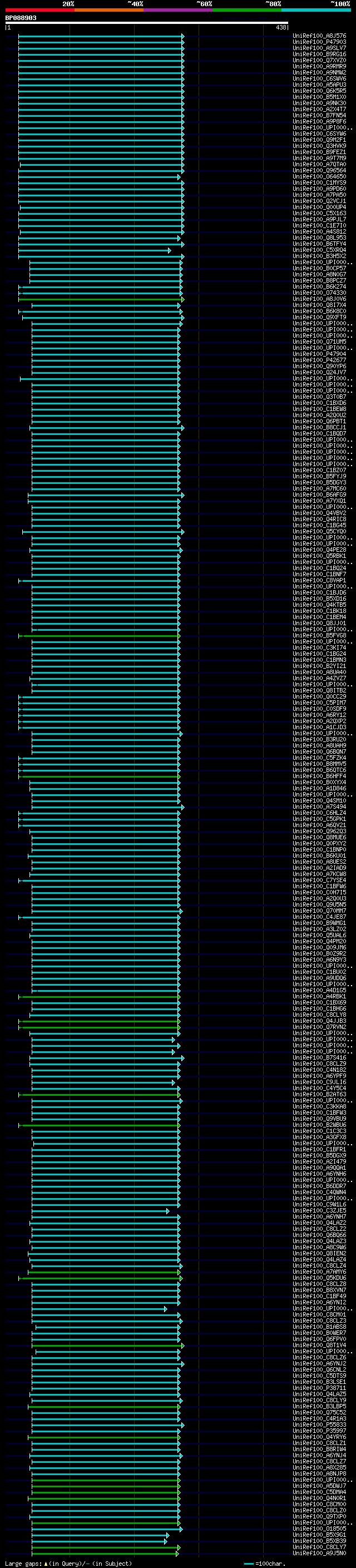Open hit UniRef100_A9SLV7

[319, 49]
